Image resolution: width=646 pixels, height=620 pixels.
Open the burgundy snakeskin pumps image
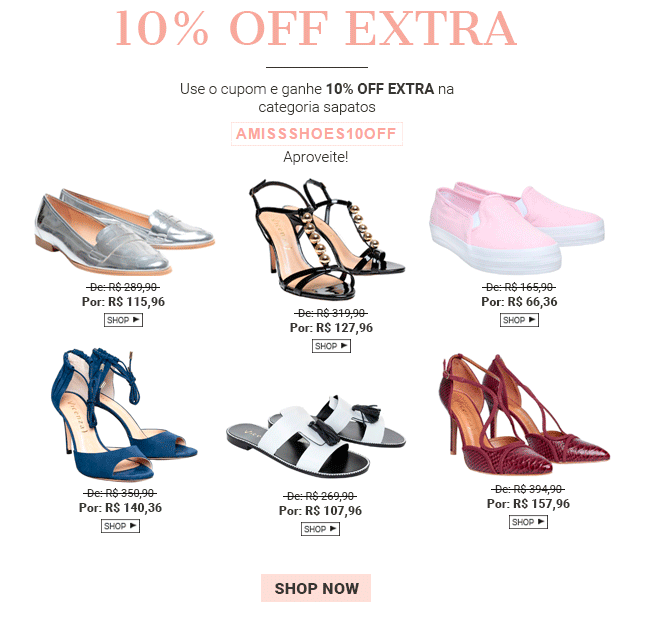click(x=524, y=415)
